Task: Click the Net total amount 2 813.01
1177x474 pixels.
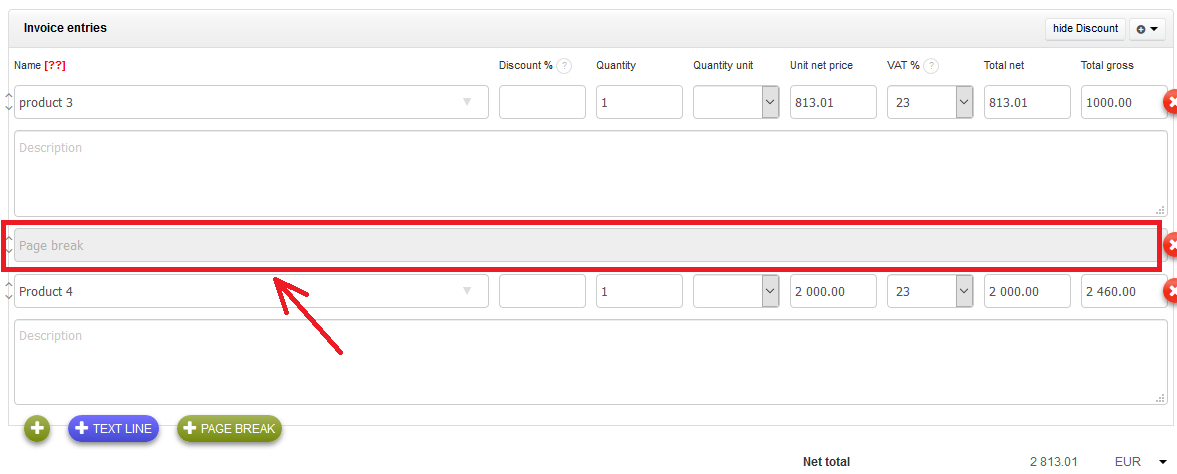Action: tap(1054, 462)
